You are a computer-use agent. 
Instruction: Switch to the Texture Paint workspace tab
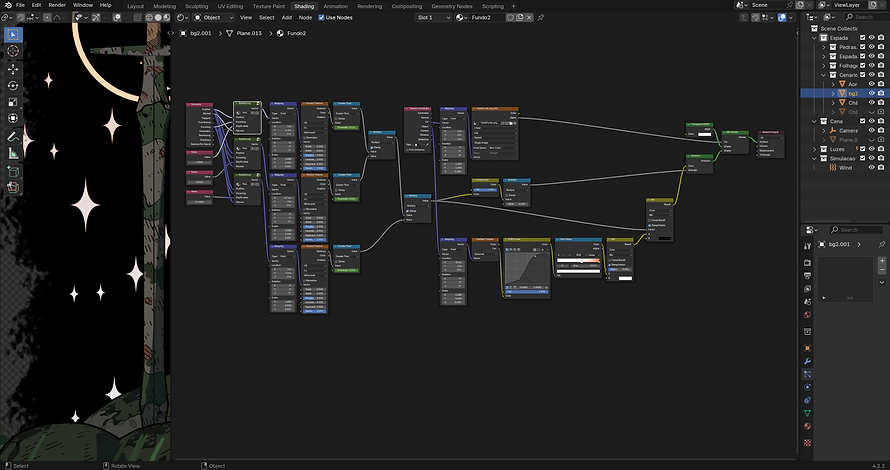click(268, 6)
